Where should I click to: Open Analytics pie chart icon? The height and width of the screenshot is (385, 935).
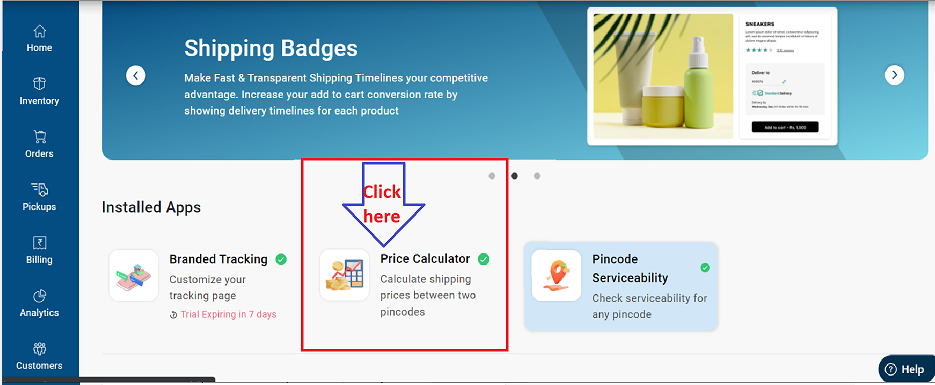click(39, 296)
